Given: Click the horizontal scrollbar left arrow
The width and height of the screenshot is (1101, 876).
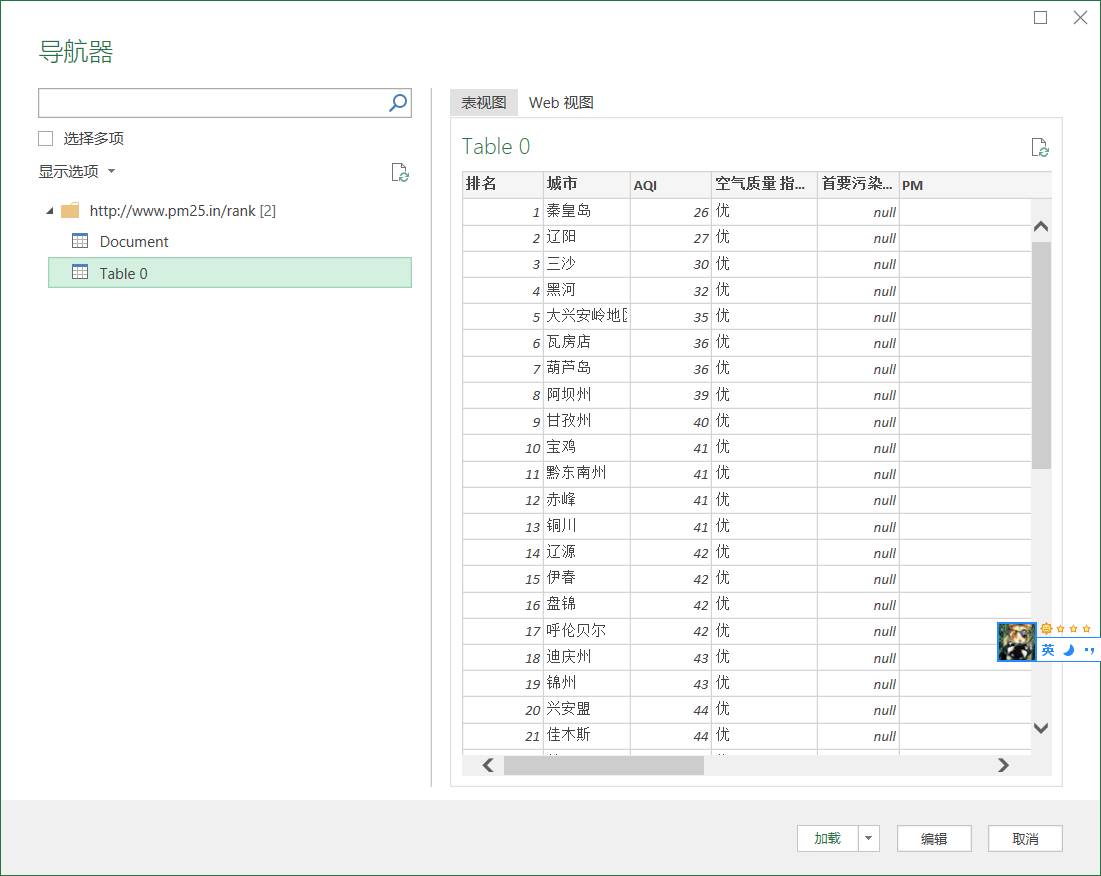Looking at the screenshot, I should tap(488, 765).
